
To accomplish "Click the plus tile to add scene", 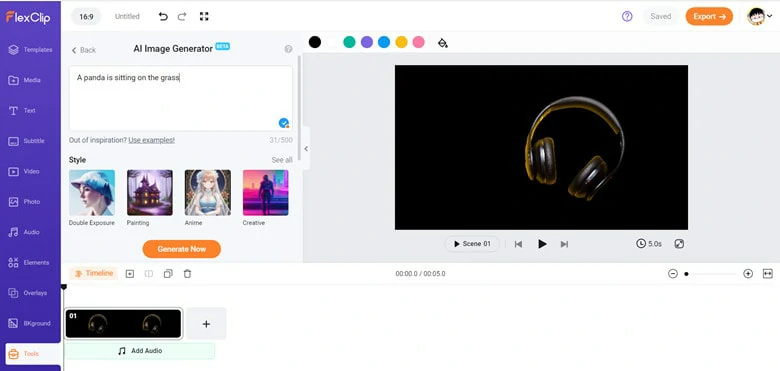I will (206, 324).
